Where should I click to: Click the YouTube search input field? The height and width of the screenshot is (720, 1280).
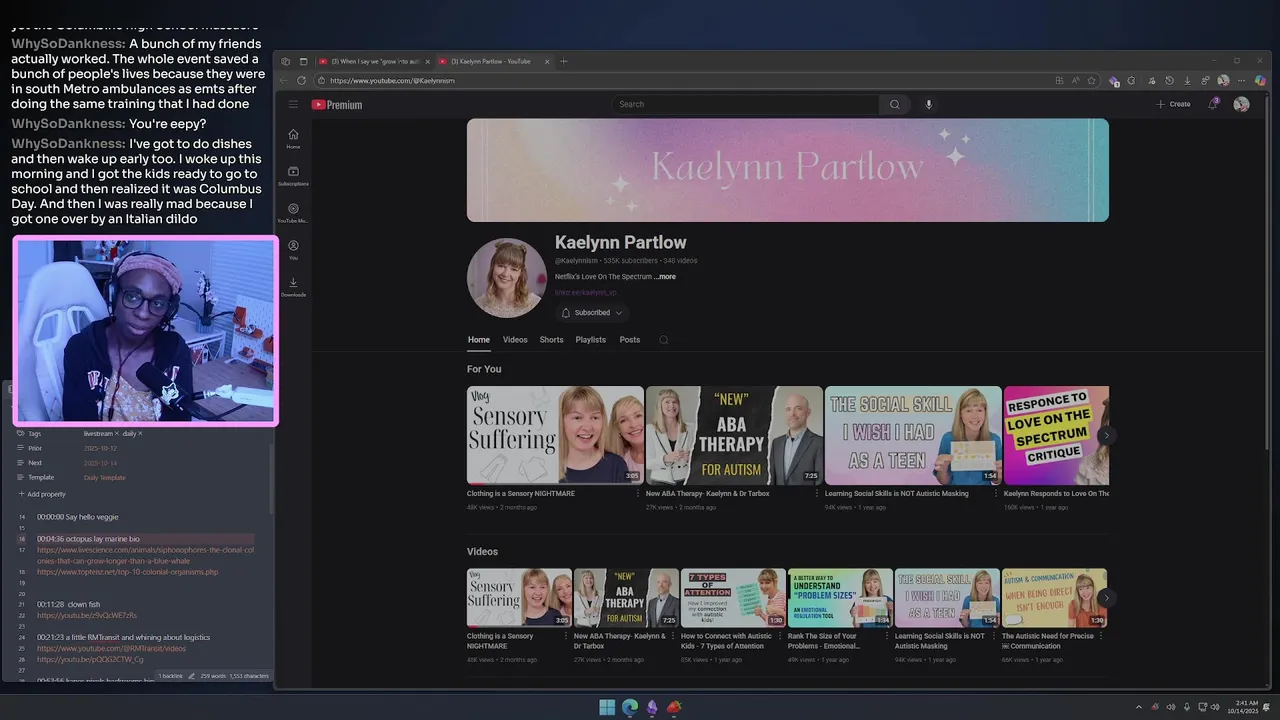pos(745,104)
